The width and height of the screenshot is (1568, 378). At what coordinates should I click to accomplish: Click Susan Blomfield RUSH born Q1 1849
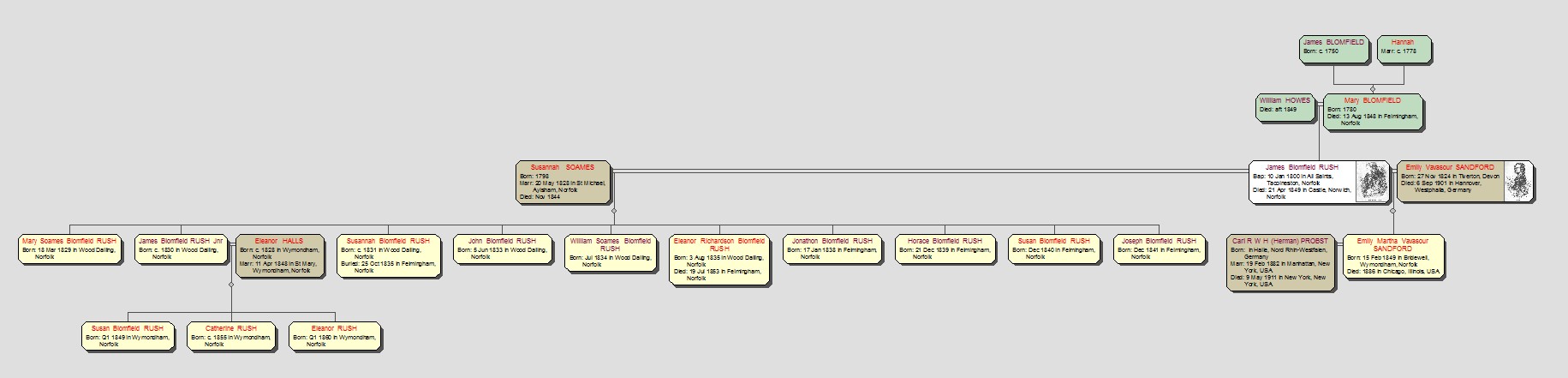point(127,336)
